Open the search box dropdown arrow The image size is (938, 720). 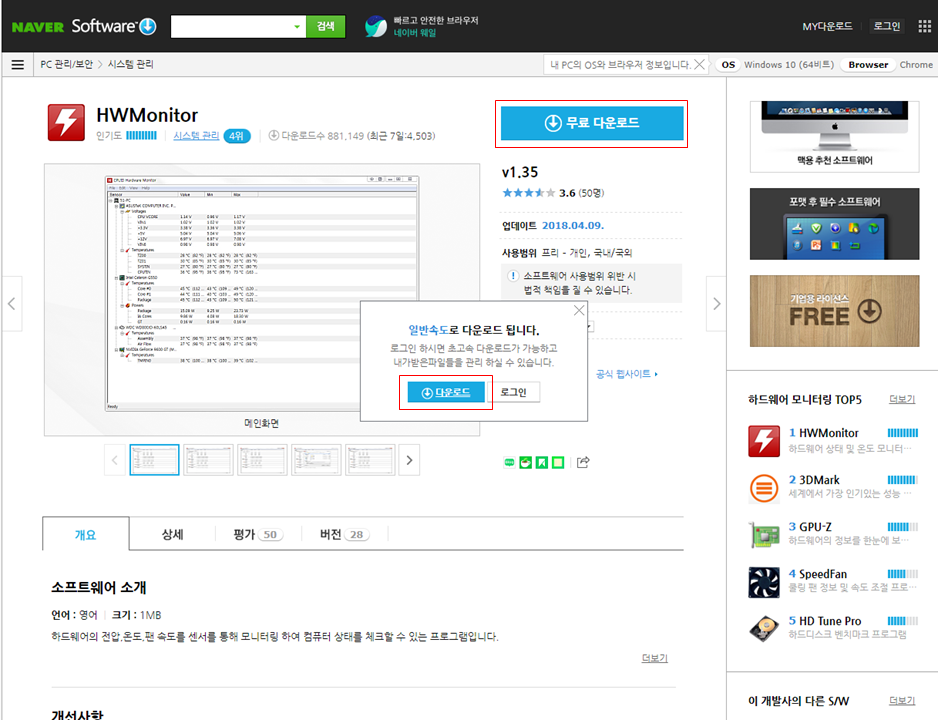point(297,26)
